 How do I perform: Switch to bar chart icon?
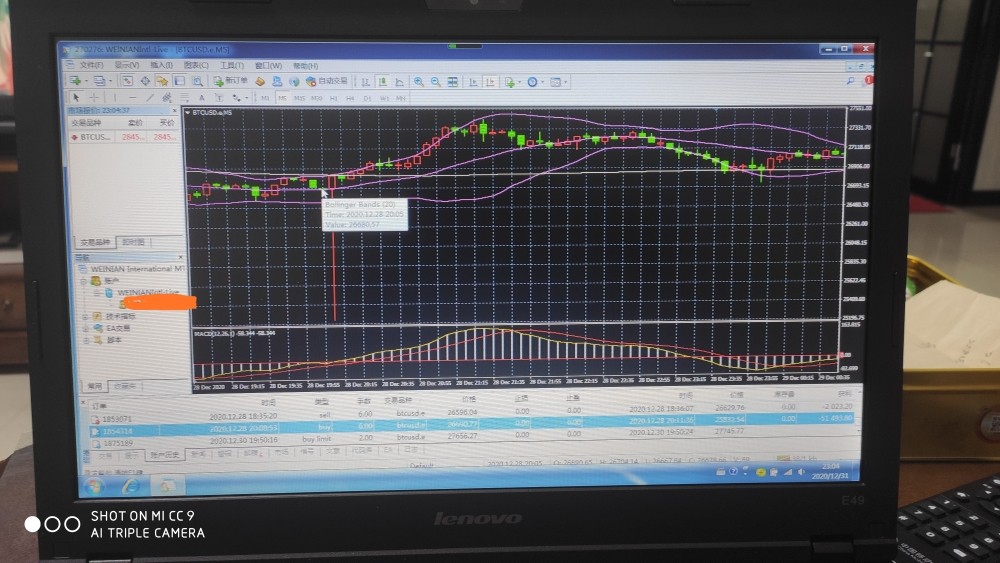[365, 82]
